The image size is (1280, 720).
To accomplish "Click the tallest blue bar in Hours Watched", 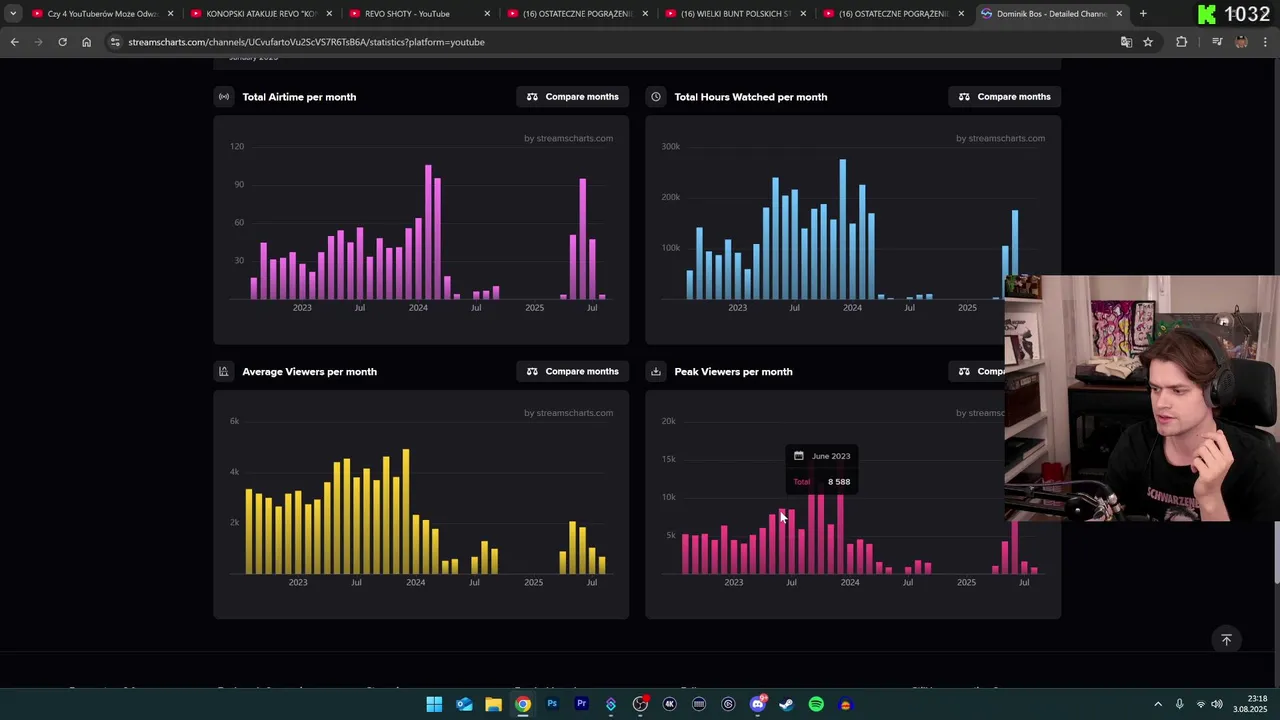I will (x=843, y=229).
